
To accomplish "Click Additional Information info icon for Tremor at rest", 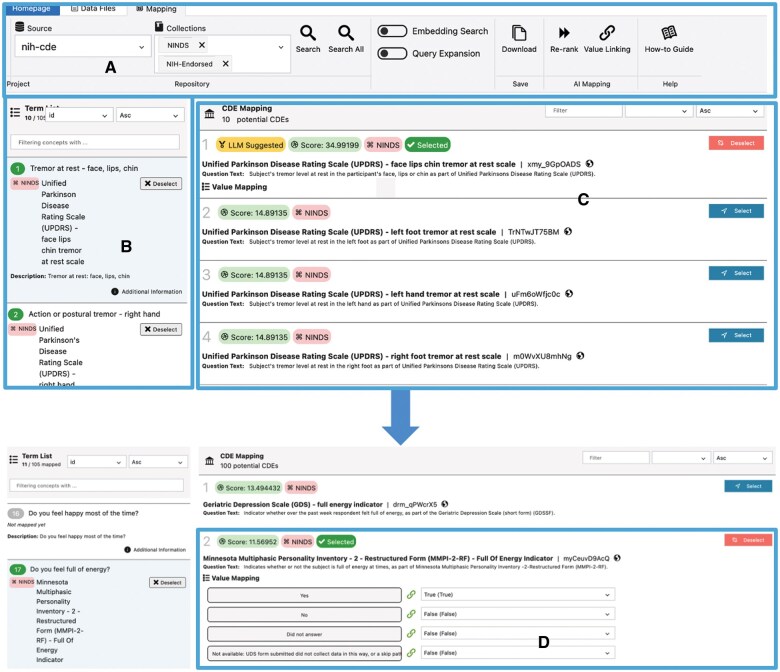I will pyautogui.click(x=115, y=291).
